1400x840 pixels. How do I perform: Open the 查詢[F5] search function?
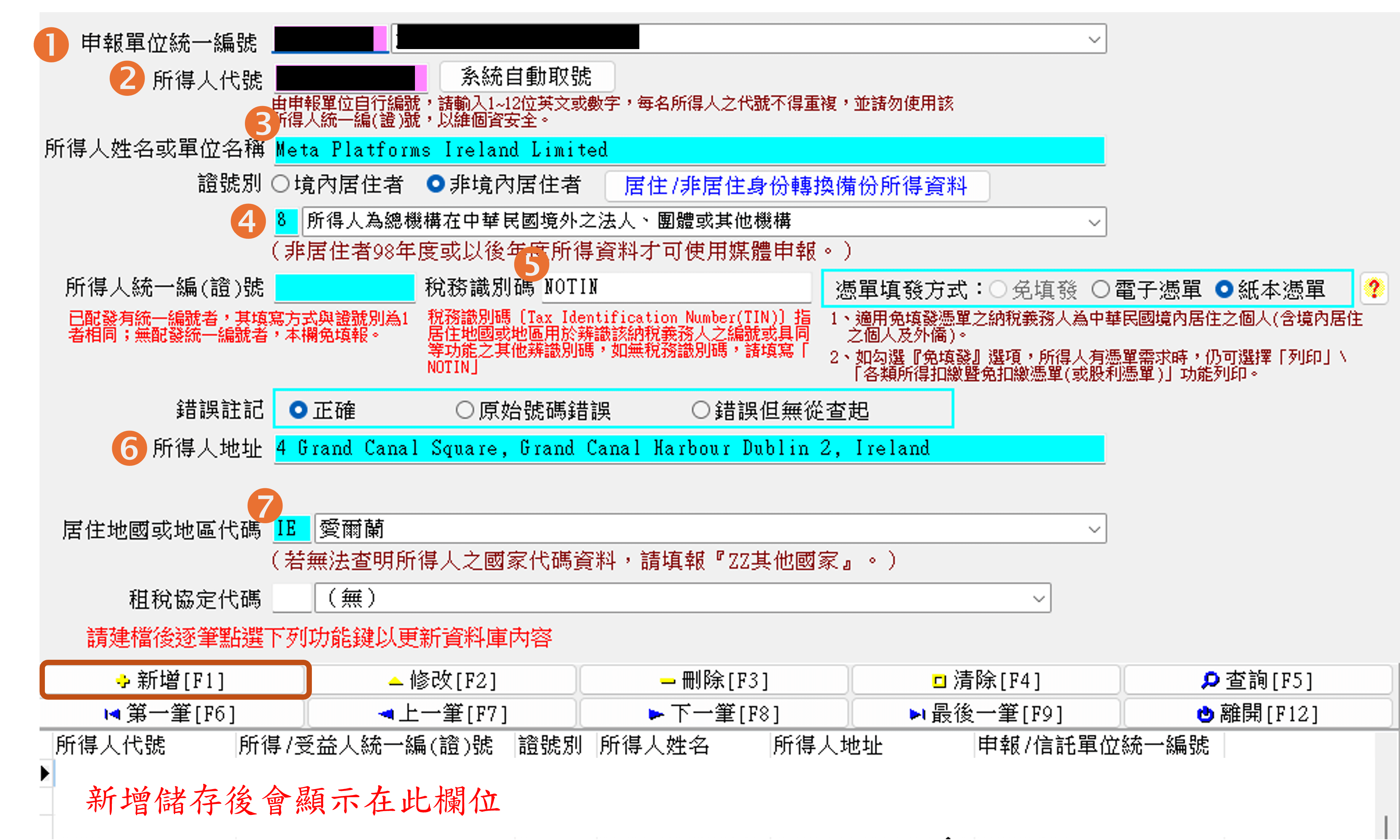click(1257, 680)
